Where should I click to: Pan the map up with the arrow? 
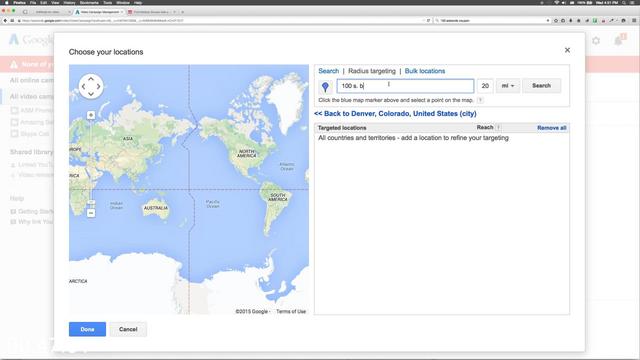click(91, 79)
